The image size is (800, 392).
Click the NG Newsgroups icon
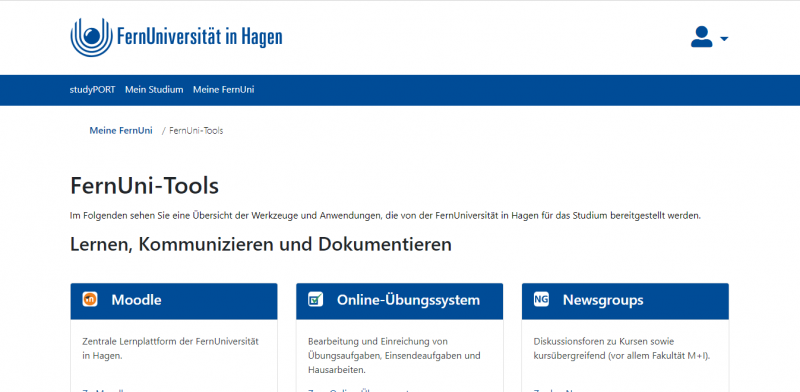[x=541, y=299]
